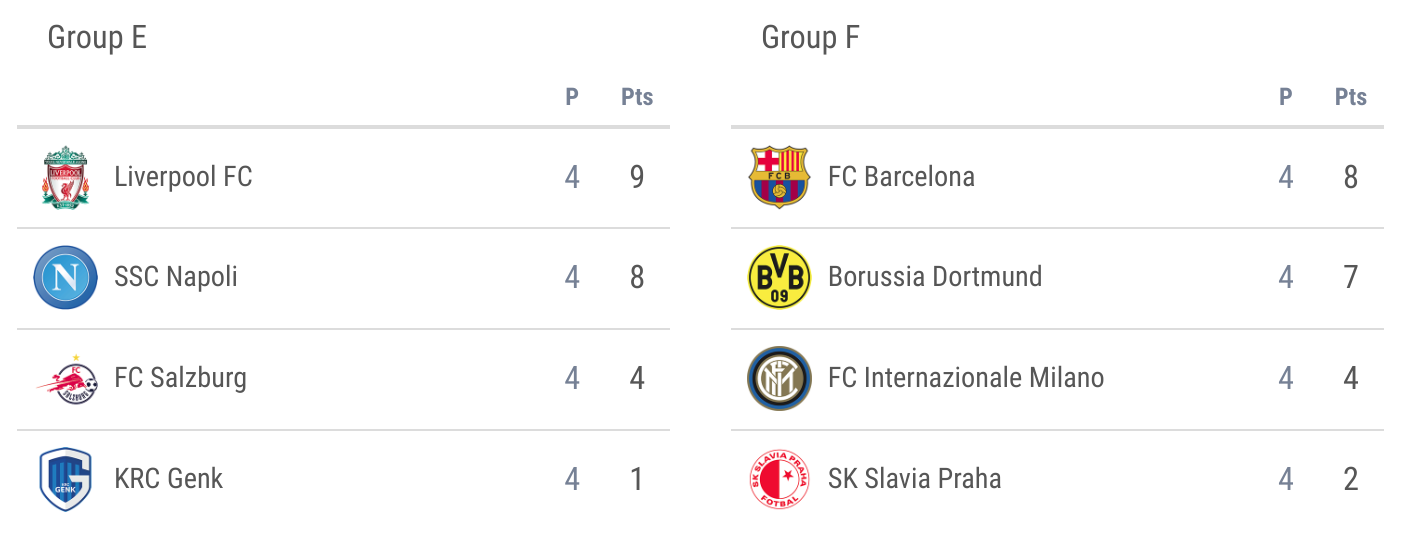Click the P column header in Group F
This screenshot has height=538, width=1410.
[1285, 97]
